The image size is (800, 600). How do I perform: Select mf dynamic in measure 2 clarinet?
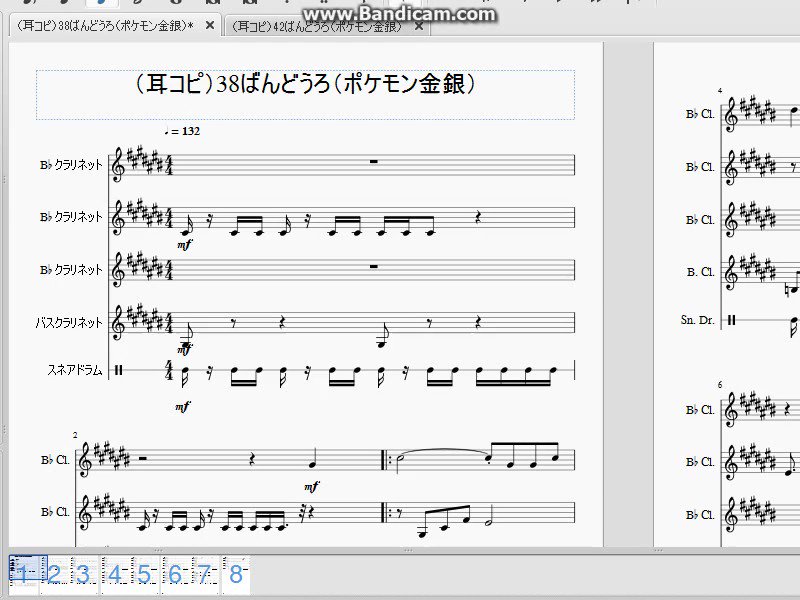click(x=312, y=487)
